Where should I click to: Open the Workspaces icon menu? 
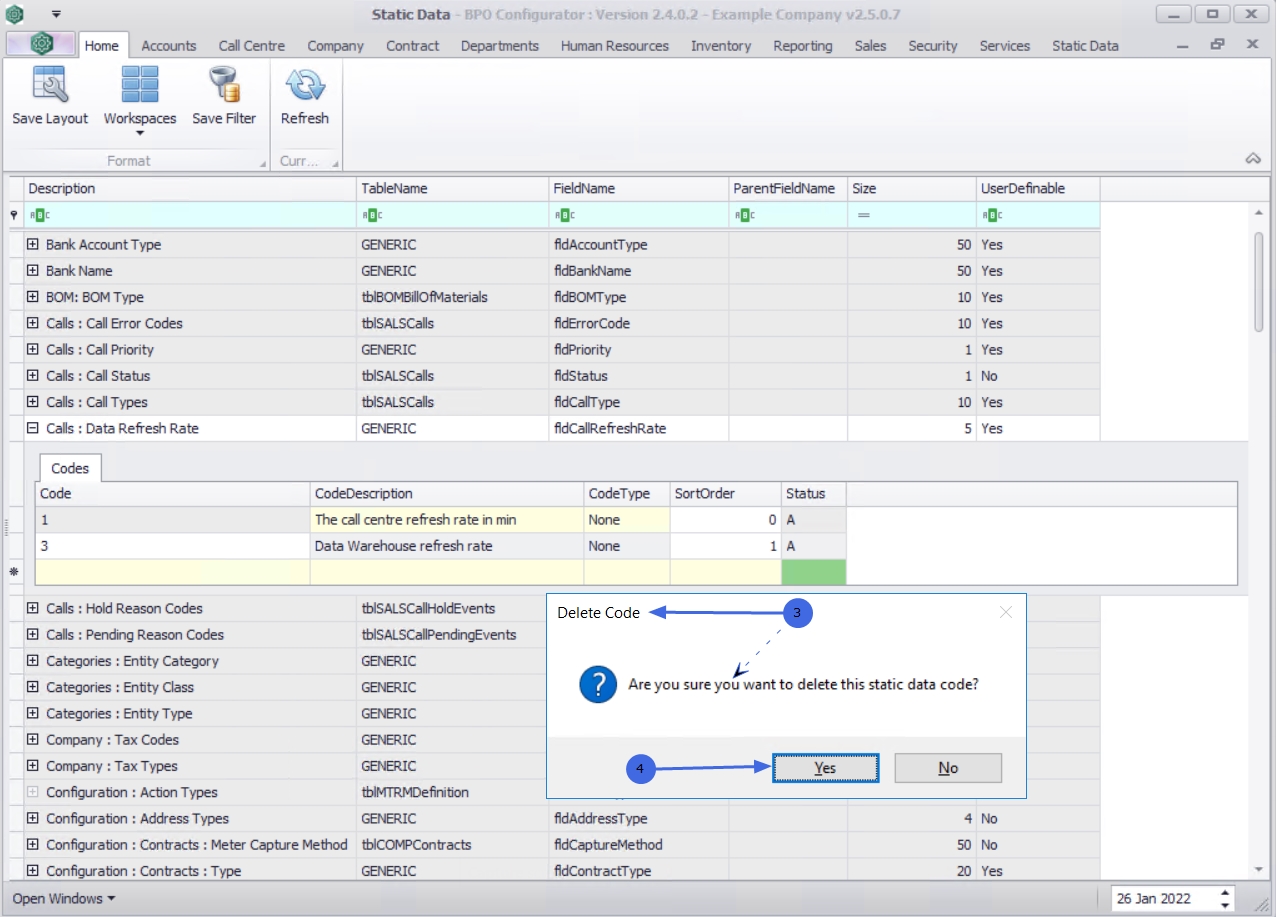pos(140,86)
